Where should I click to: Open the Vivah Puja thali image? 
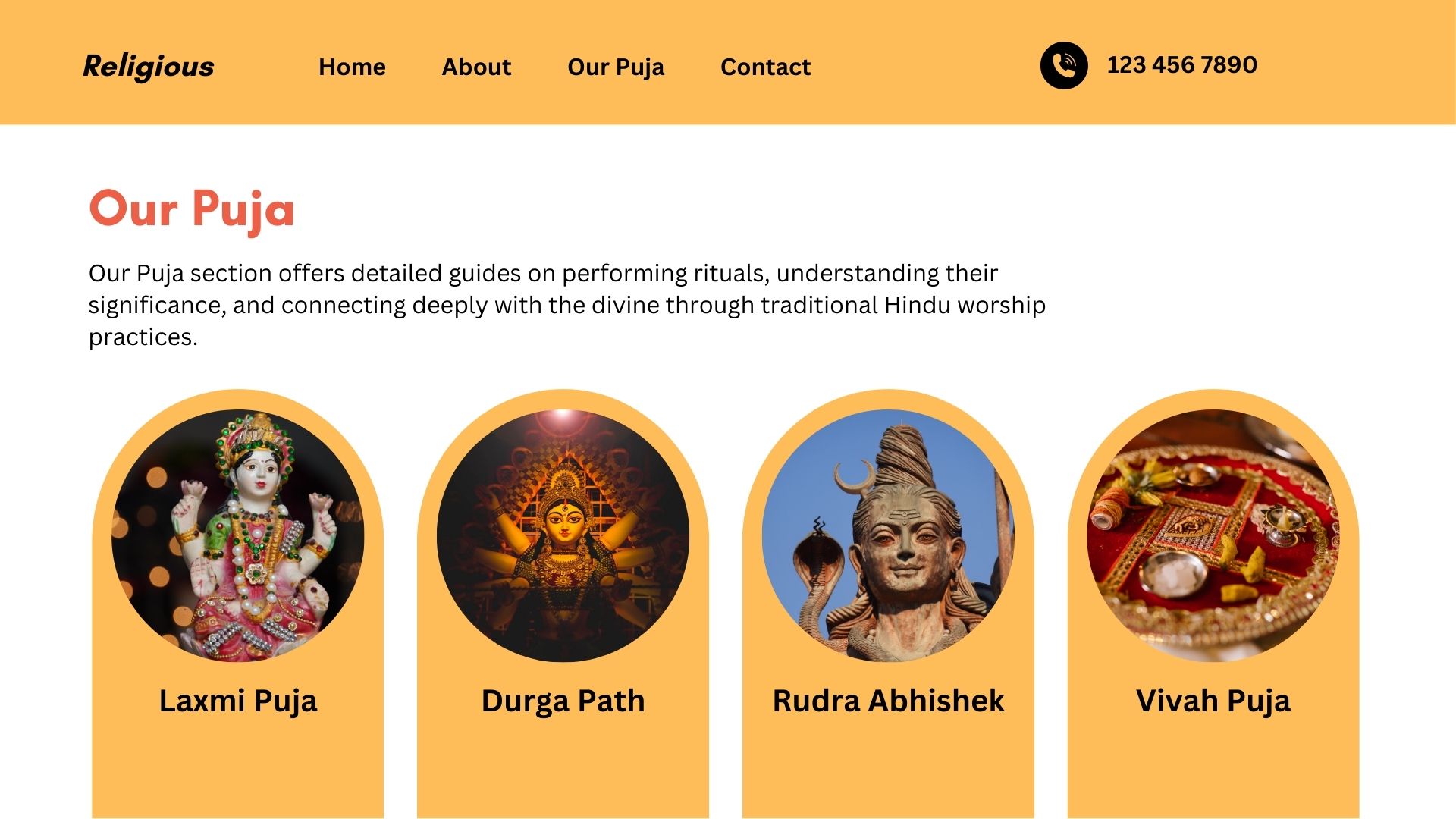1213,535
